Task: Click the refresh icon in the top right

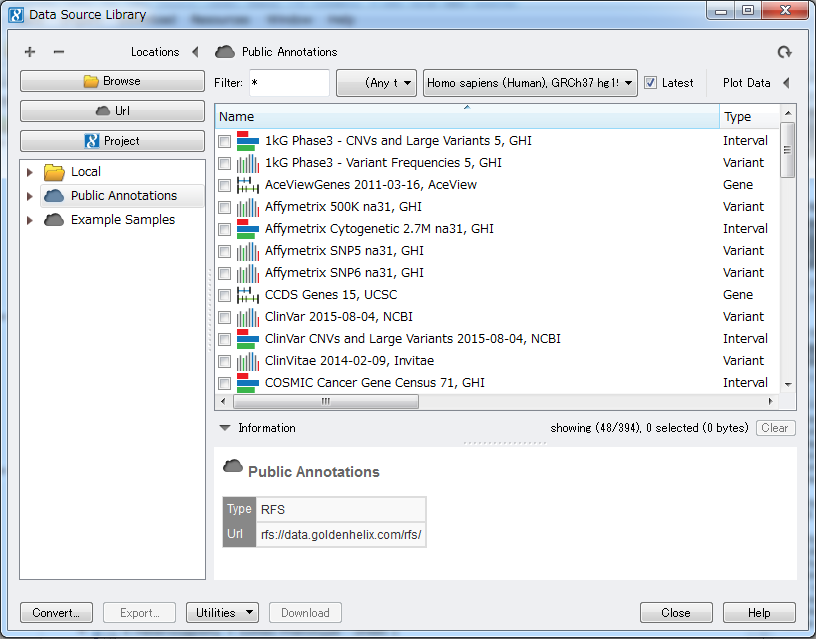Action: click(x=784, y=52)
